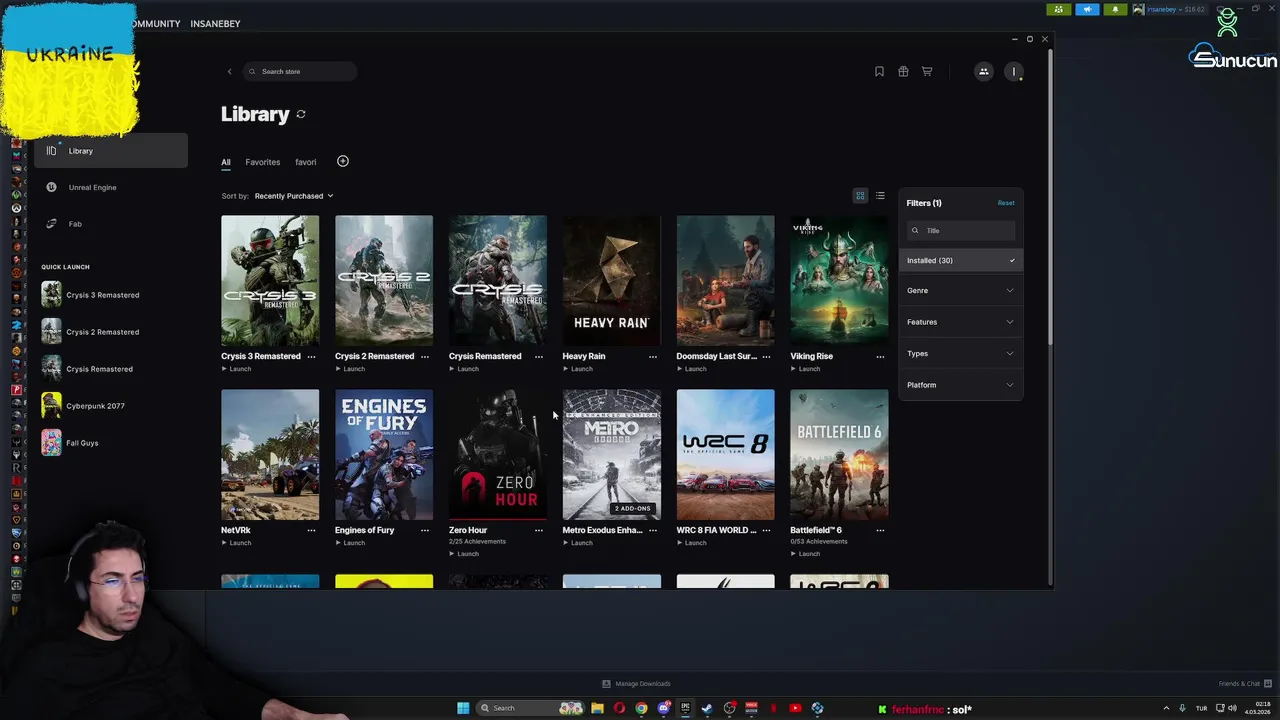The height and width of the screenshot is (720, 1280).
Task: Switch to grid view
Action: pos(860,196)
